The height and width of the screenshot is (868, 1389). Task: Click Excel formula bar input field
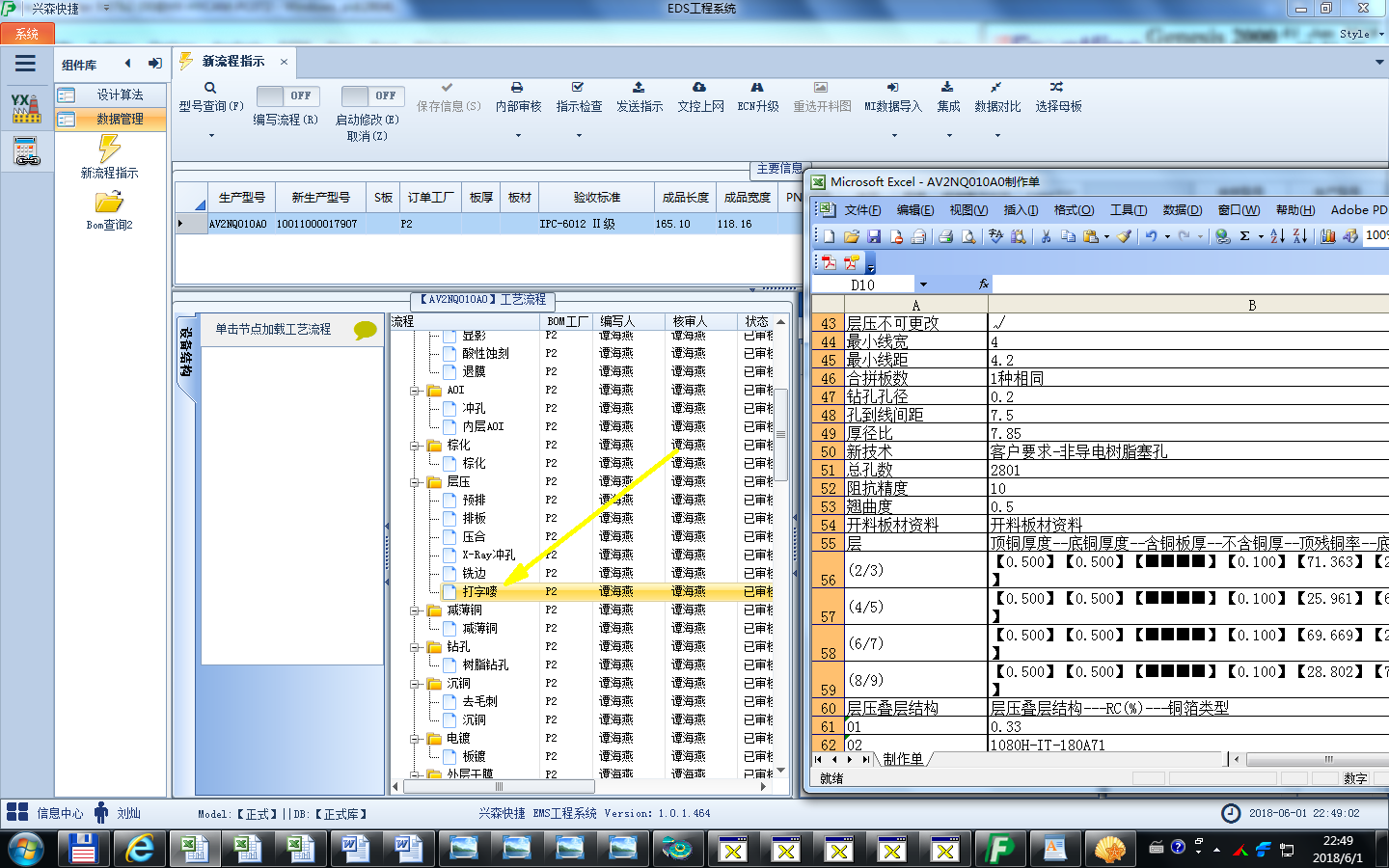click(1190, 285)
